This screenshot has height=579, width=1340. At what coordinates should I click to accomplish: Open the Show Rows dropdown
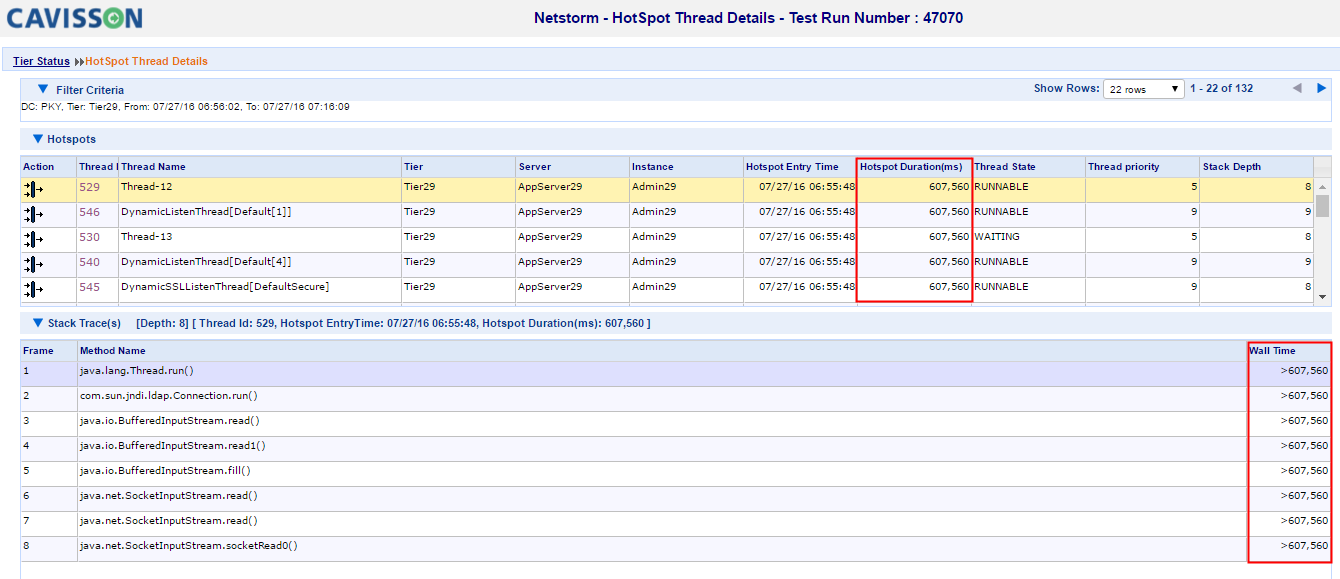coord(1144,89)
